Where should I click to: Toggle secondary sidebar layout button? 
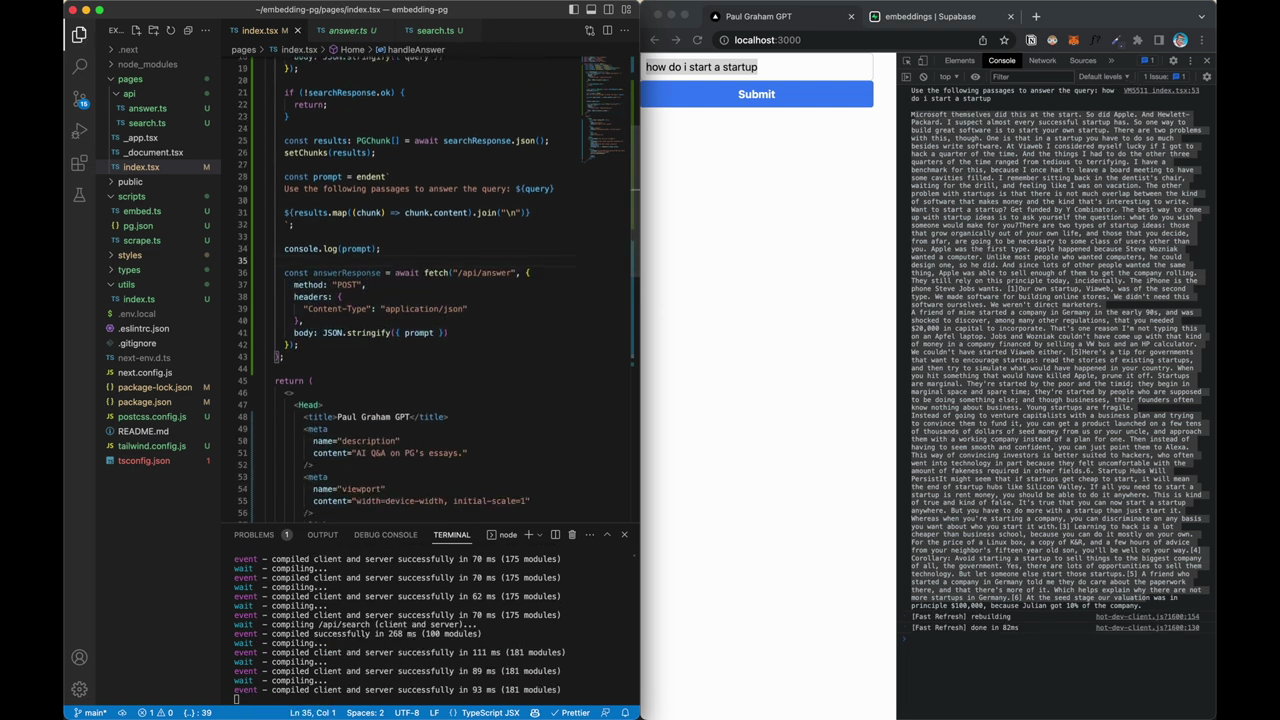tap(611, 9)
